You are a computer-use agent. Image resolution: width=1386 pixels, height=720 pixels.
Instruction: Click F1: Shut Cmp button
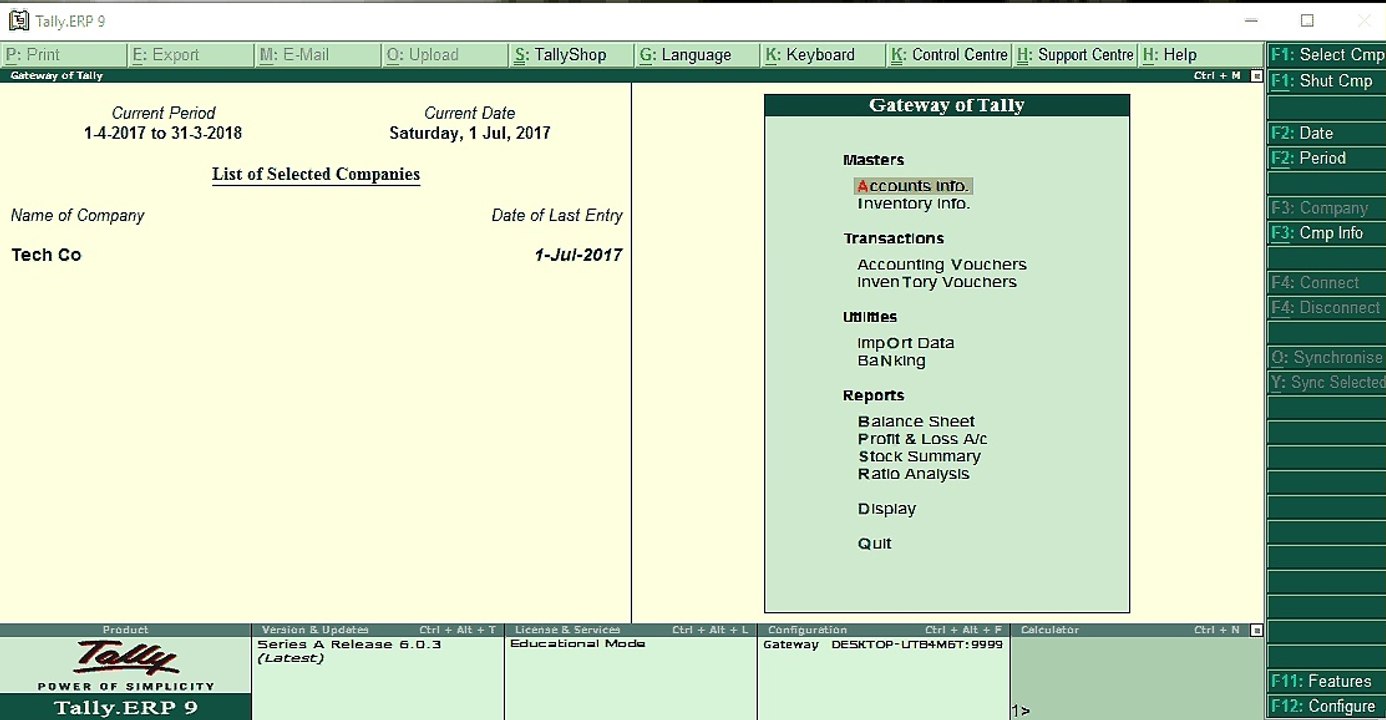[1327, 81]
